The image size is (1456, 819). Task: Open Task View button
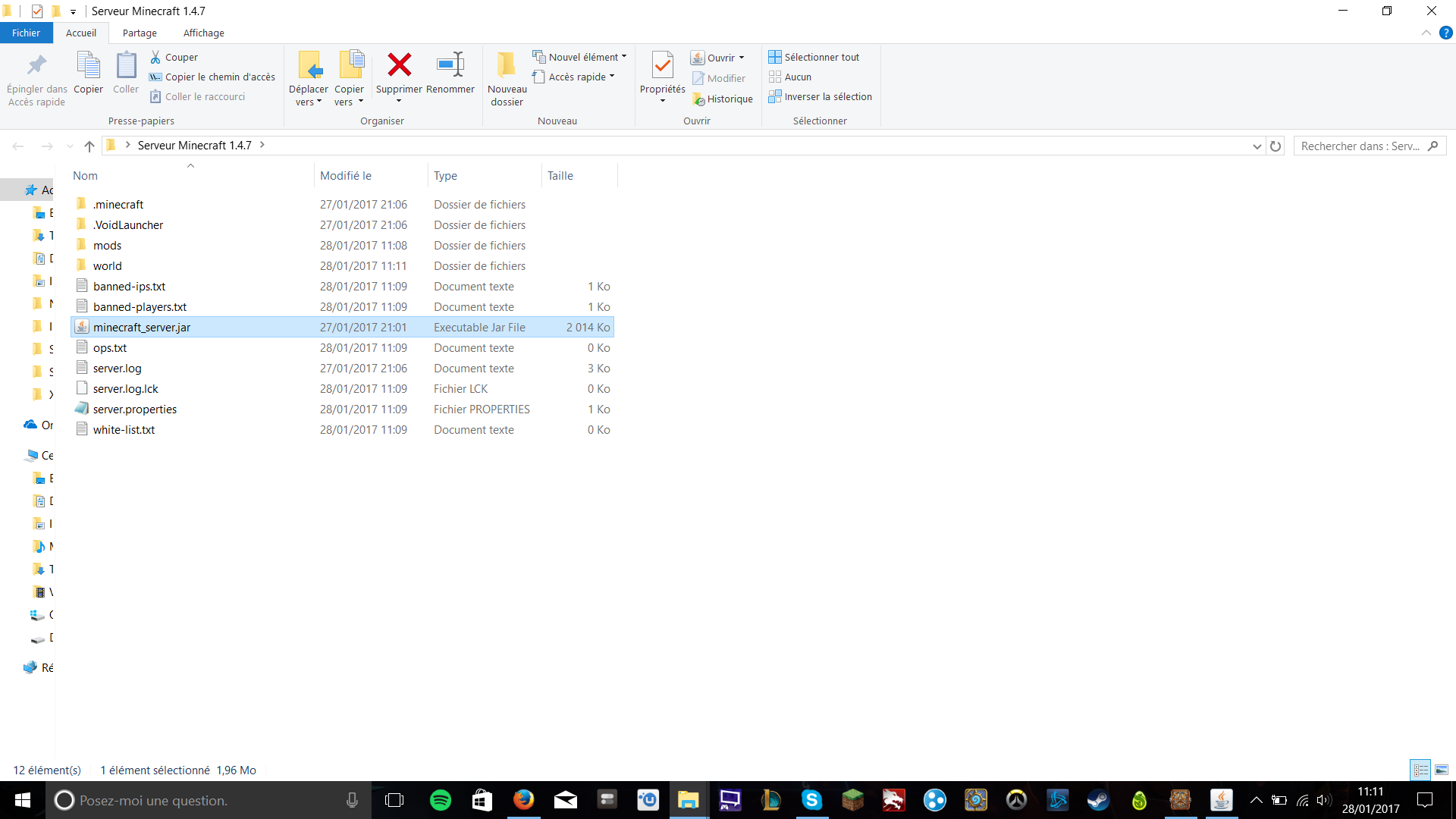point(394,800)
